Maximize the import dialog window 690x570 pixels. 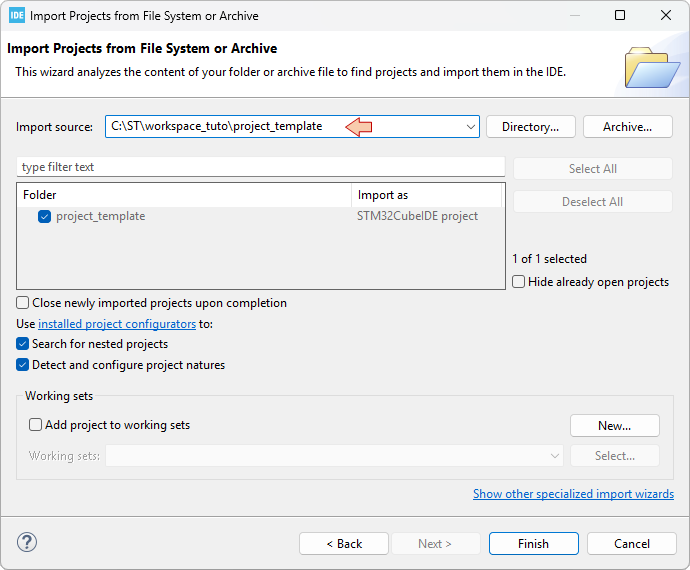(x=620, y=16)
